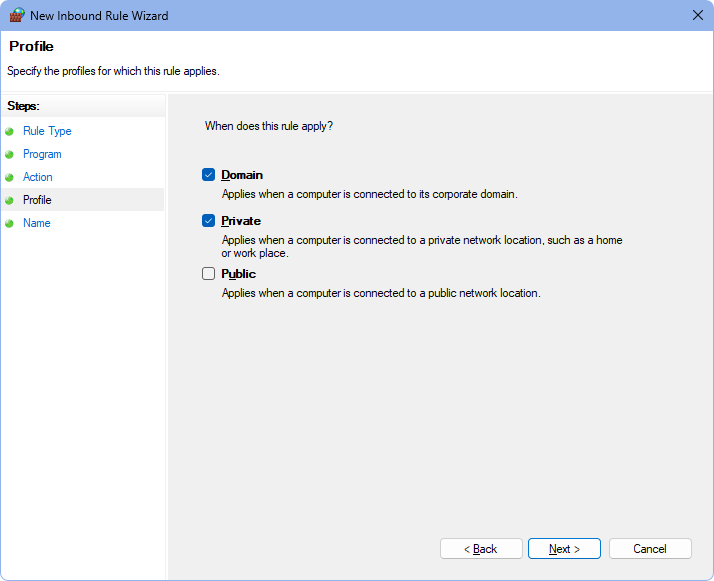Click the green bullet beside Profile step
Screen dimensions: 714x581
click(10, 200)
